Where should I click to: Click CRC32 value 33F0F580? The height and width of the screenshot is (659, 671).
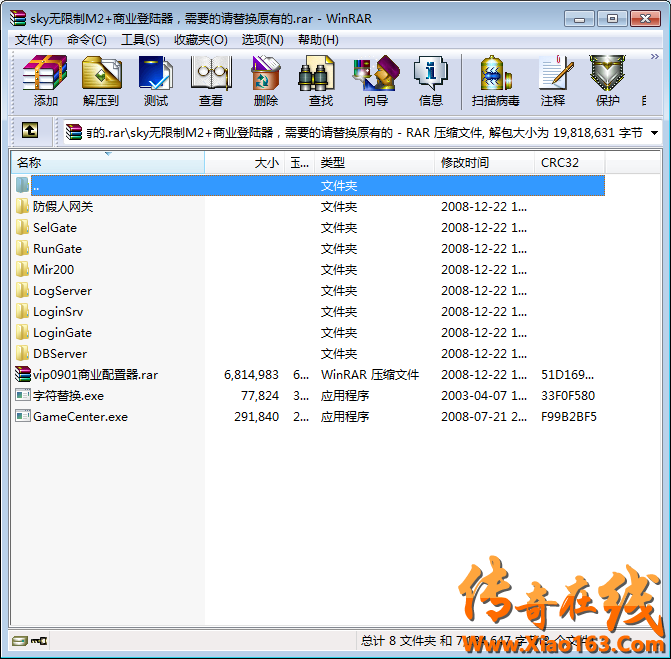tap(568, 396)
